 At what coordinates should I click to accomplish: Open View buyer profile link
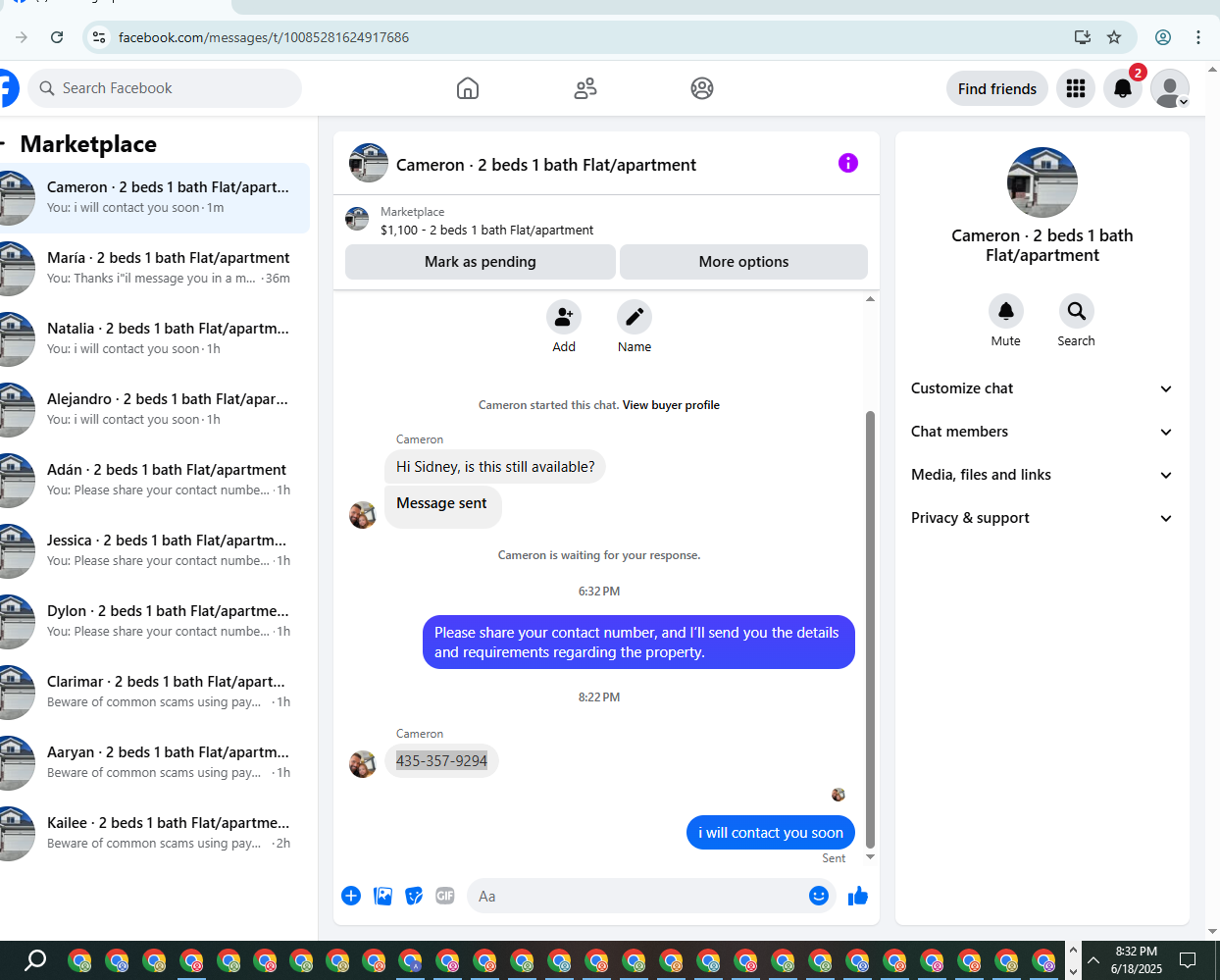tap(671, 405)
